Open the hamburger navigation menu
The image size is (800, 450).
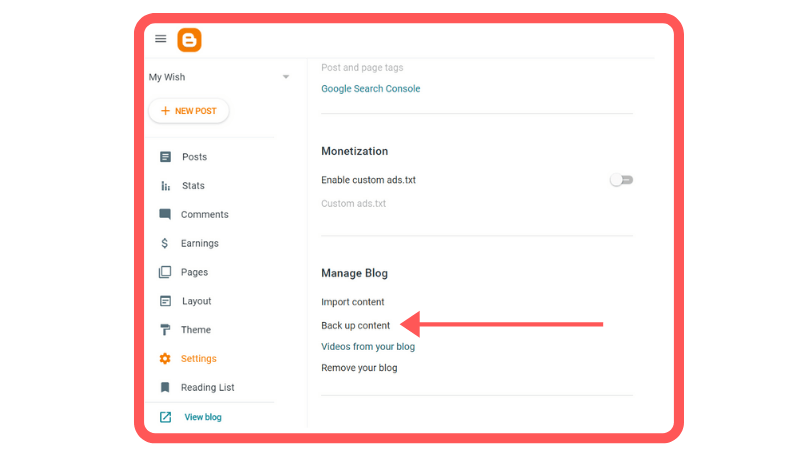[161, 39]
